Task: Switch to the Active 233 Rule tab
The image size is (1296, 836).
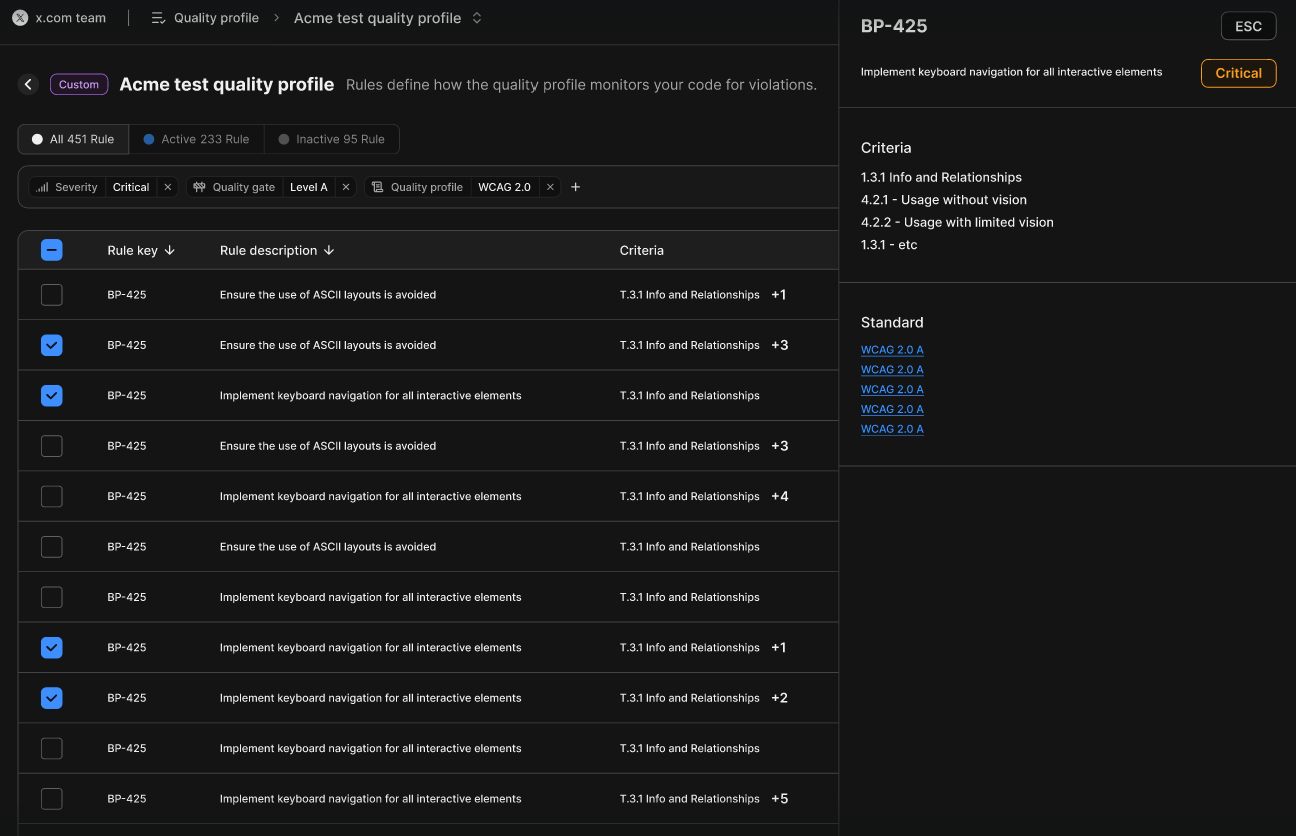Action: tap(196, 139)
